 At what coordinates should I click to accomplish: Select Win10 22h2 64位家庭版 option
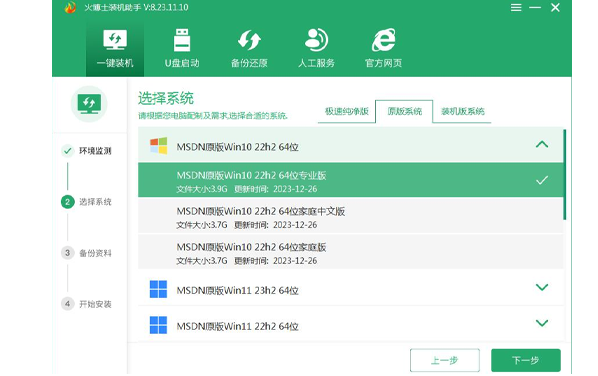350,252
